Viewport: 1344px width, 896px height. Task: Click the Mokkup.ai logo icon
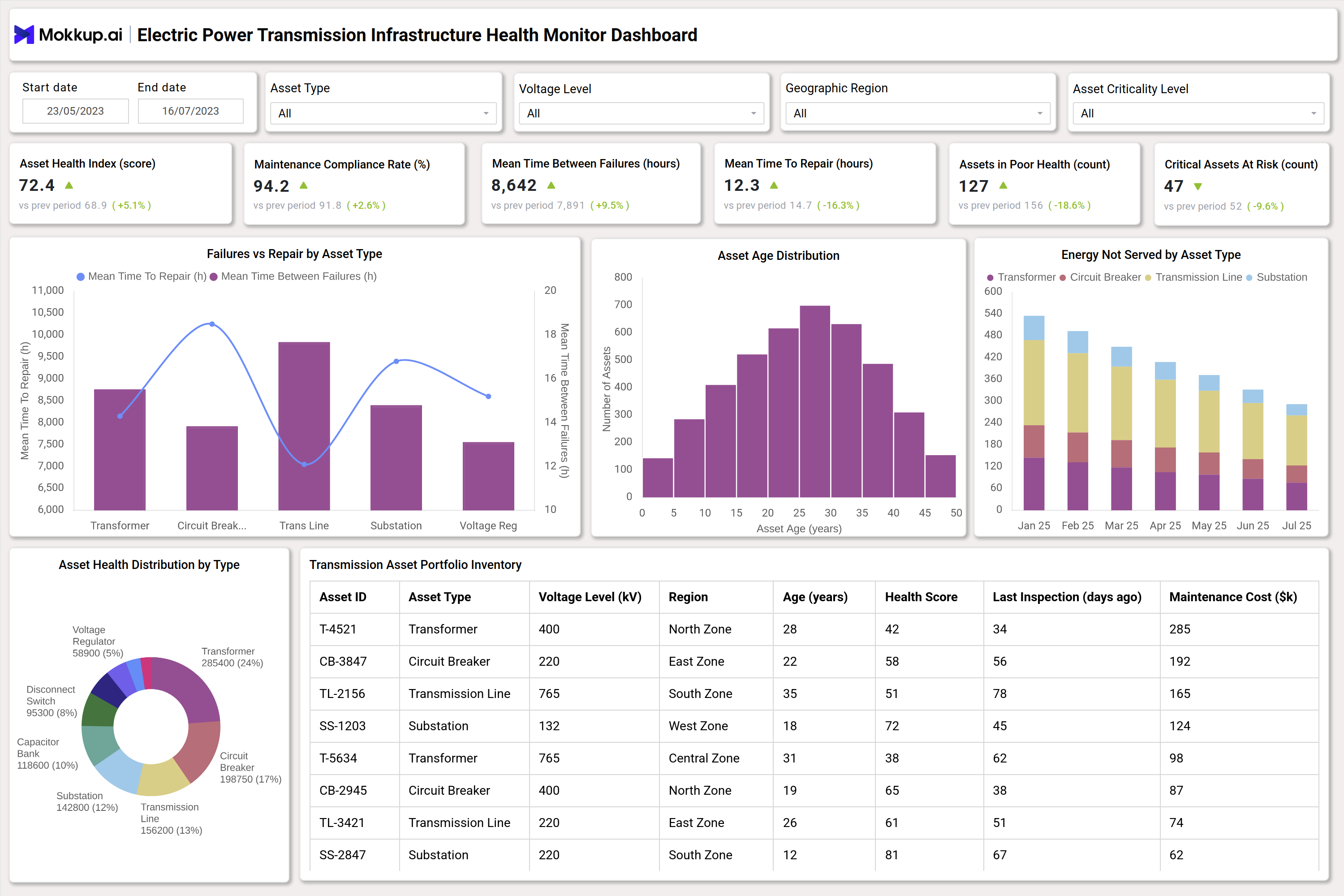pos(24,35)
